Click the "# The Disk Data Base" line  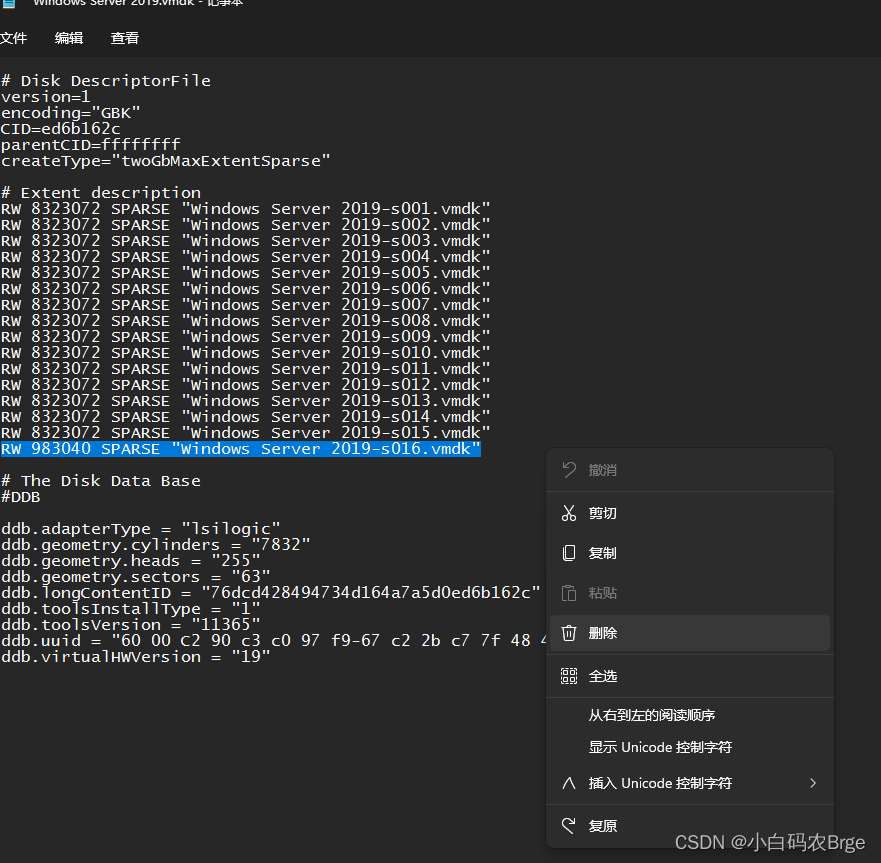pos(101,481)
